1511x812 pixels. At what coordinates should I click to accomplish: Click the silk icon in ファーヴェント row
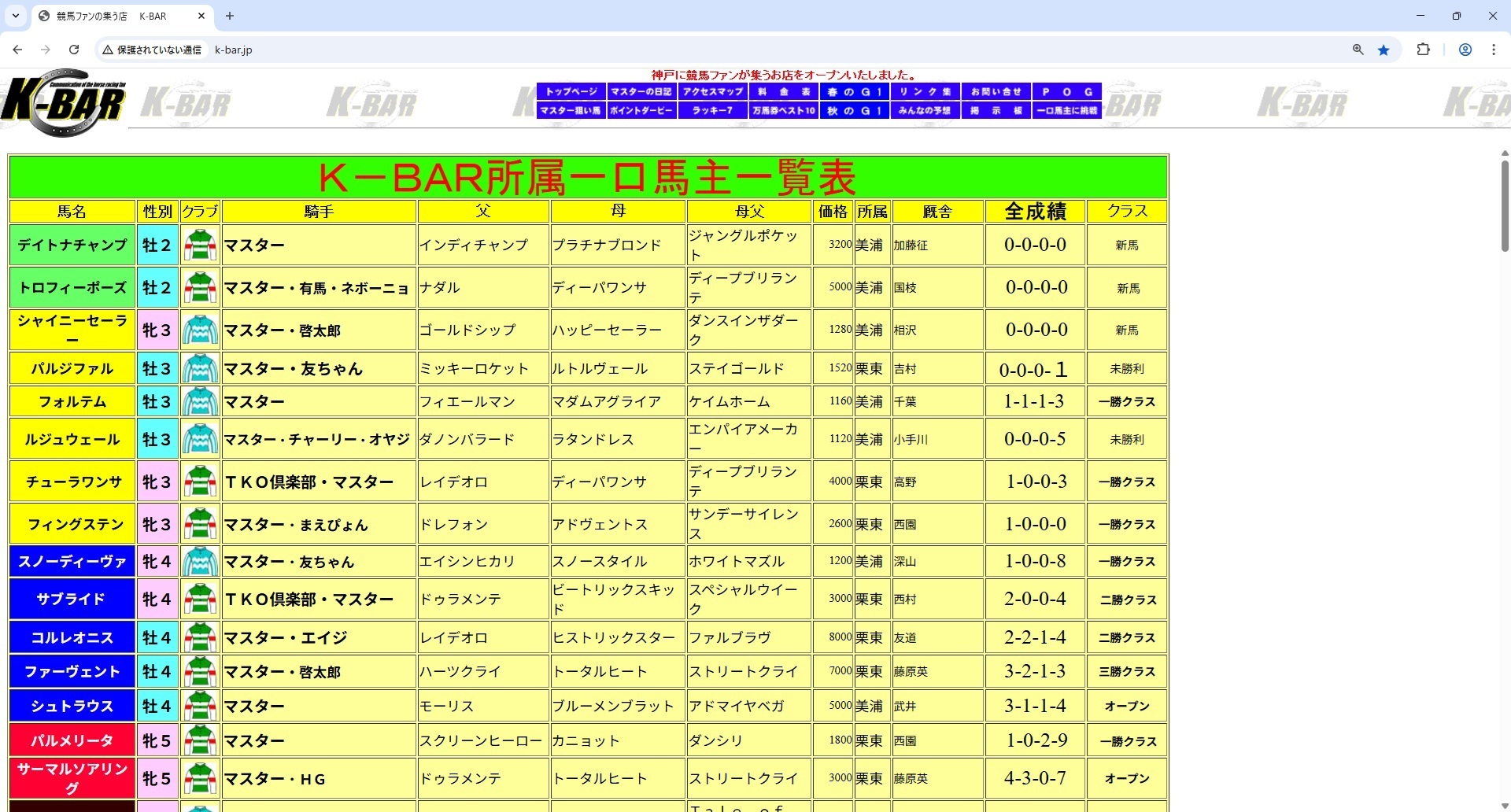200,671
